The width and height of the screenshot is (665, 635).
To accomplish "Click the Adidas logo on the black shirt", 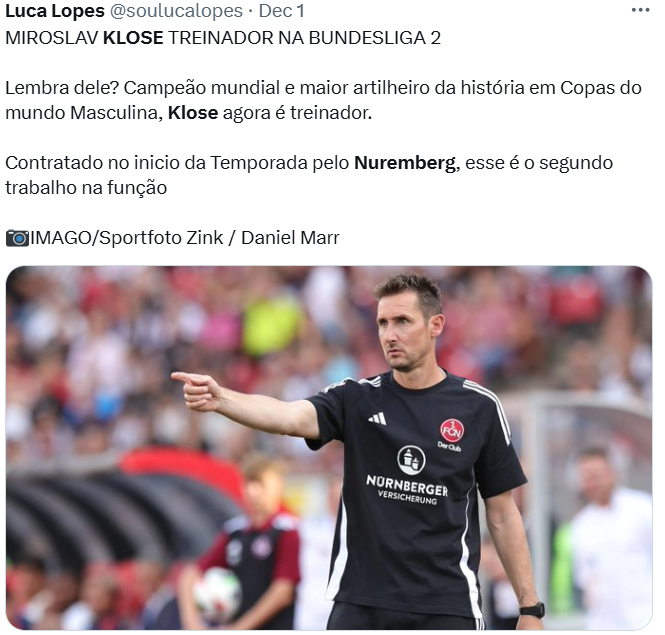I will (377, 418).
